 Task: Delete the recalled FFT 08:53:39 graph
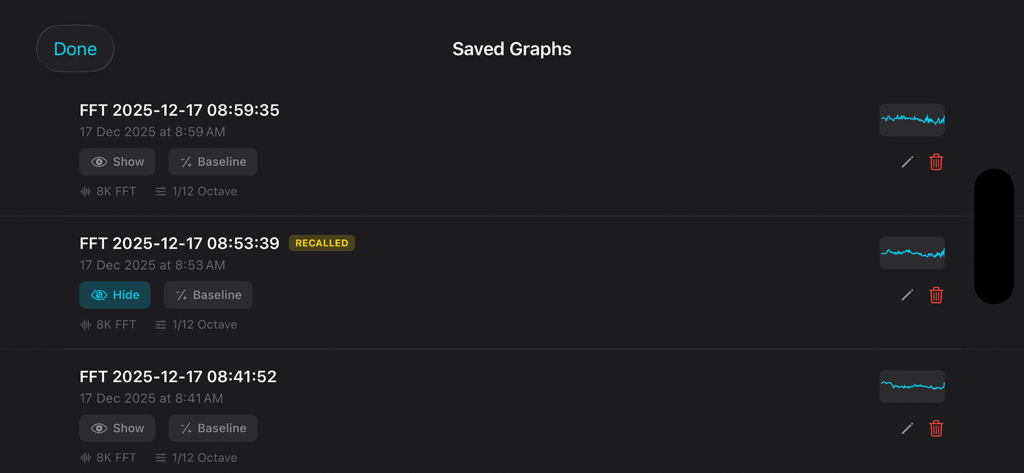(936, 295)
